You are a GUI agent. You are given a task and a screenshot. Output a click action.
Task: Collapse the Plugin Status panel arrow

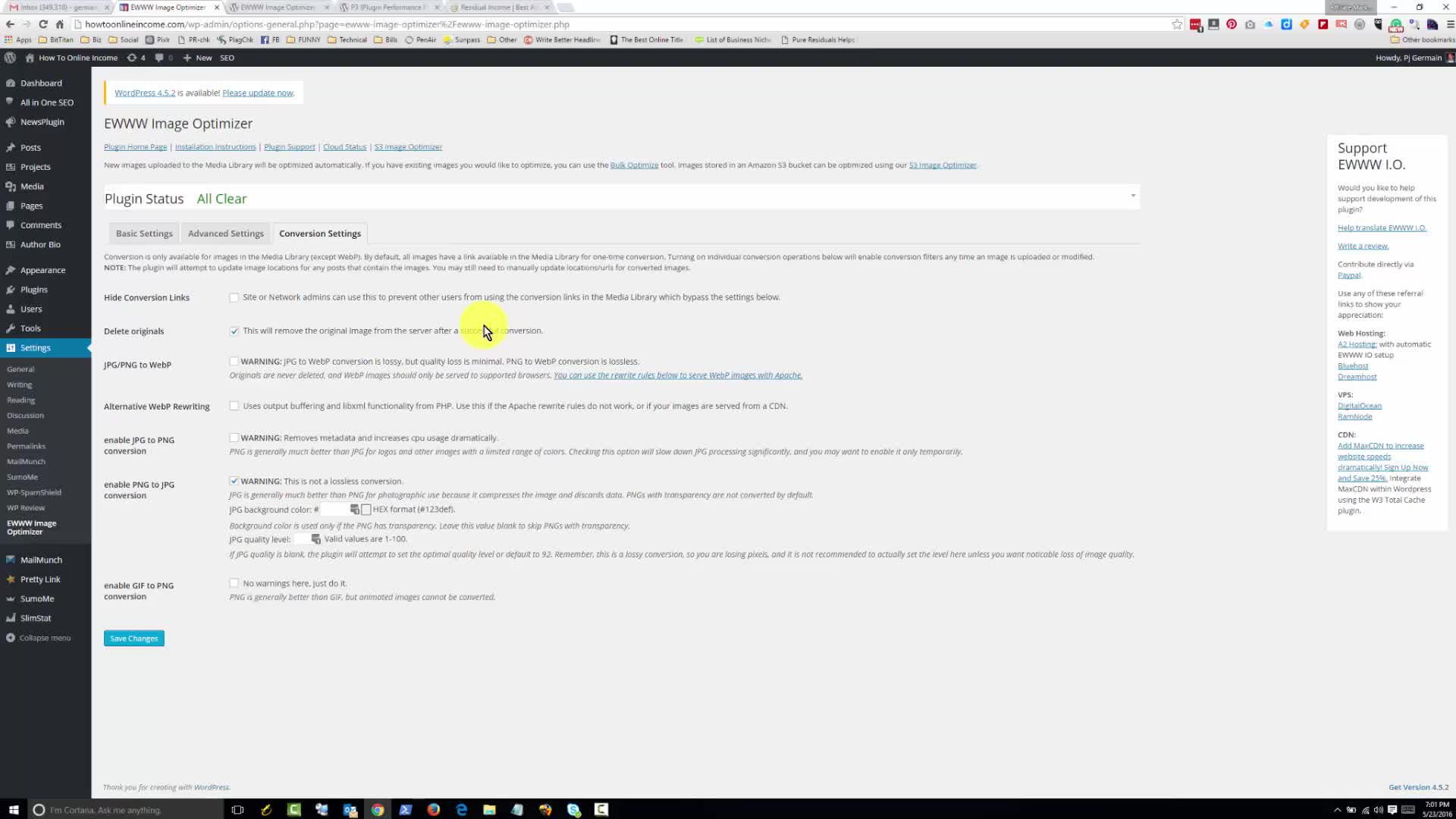coord(1133,196)
